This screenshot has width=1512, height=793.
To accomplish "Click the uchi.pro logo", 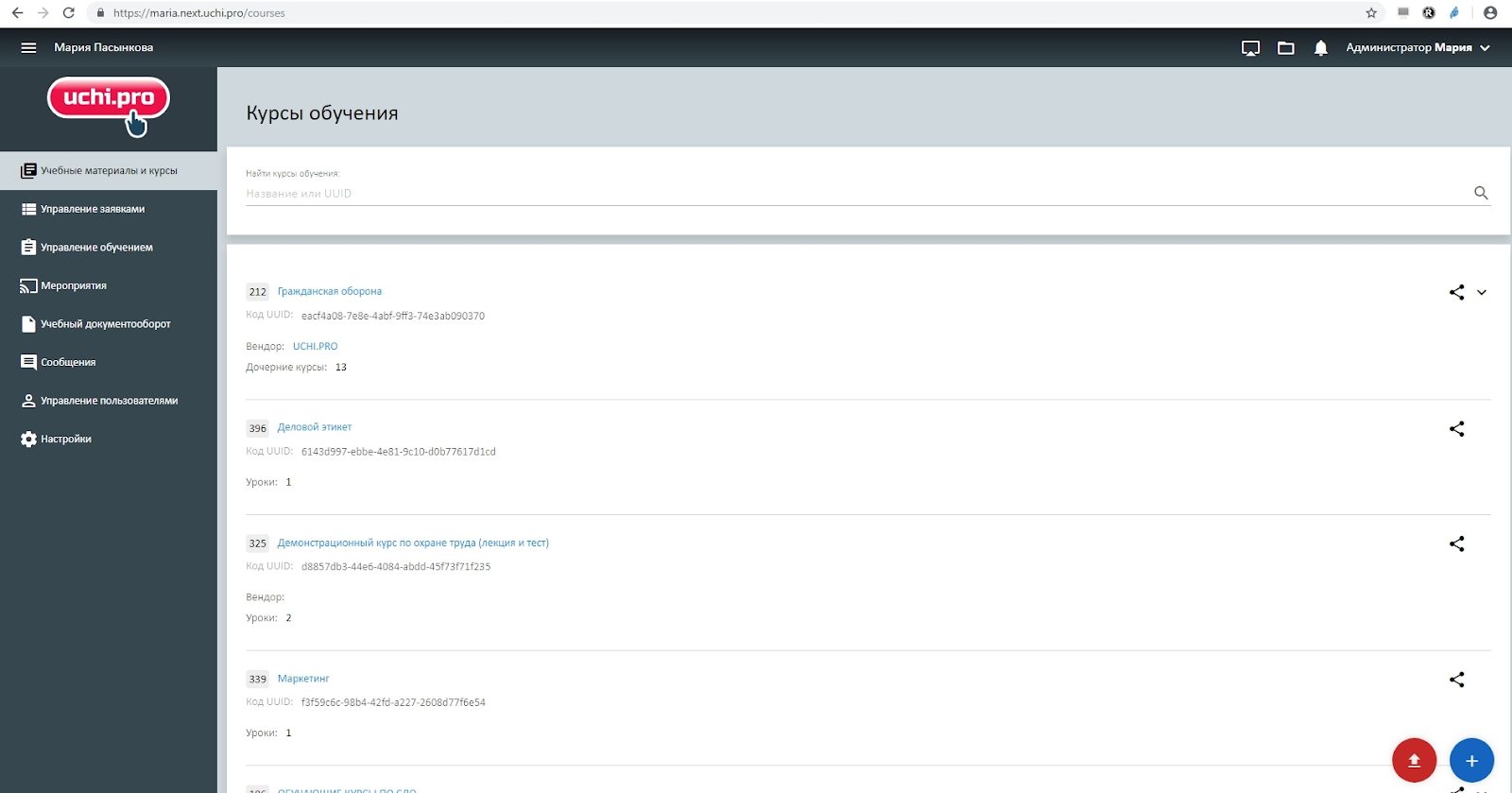I will tap(109, 106).
